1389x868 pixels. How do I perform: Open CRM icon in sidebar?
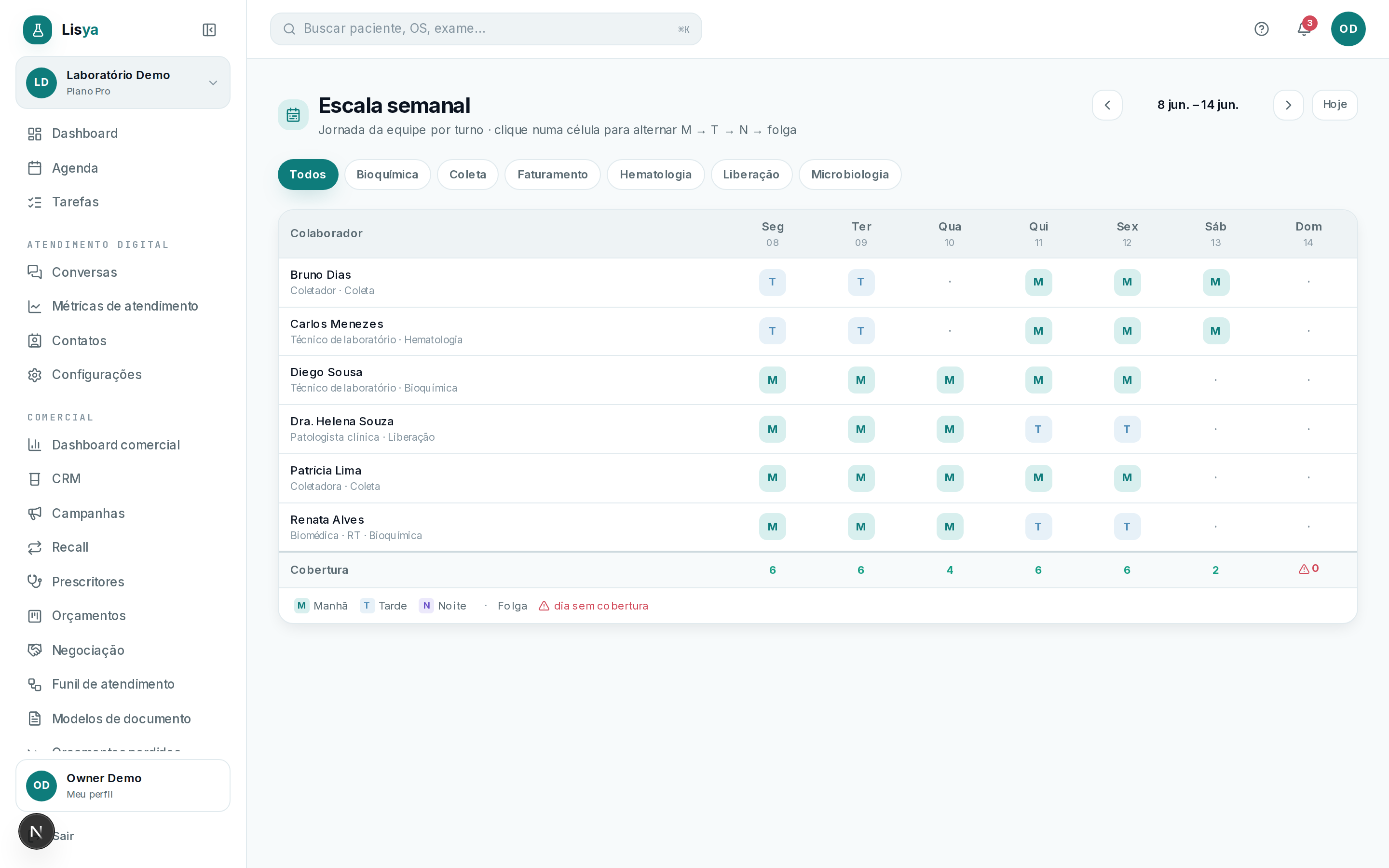tap(34, 479)
